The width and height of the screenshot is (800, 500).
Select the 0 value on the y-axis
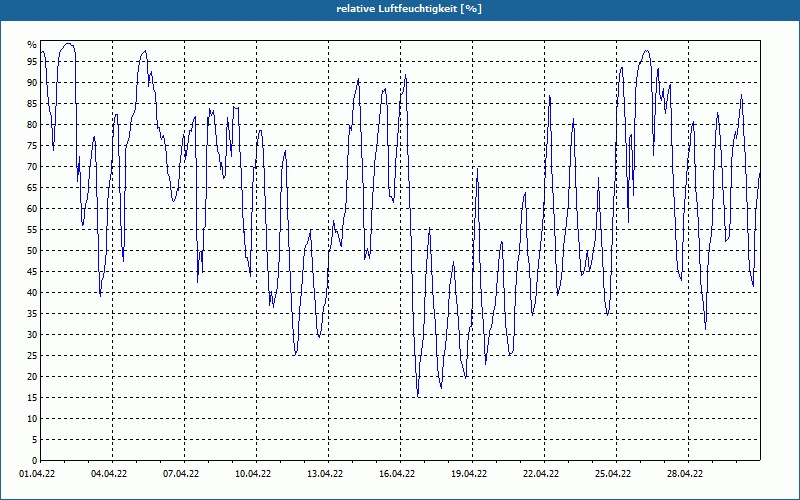[35, 461]
